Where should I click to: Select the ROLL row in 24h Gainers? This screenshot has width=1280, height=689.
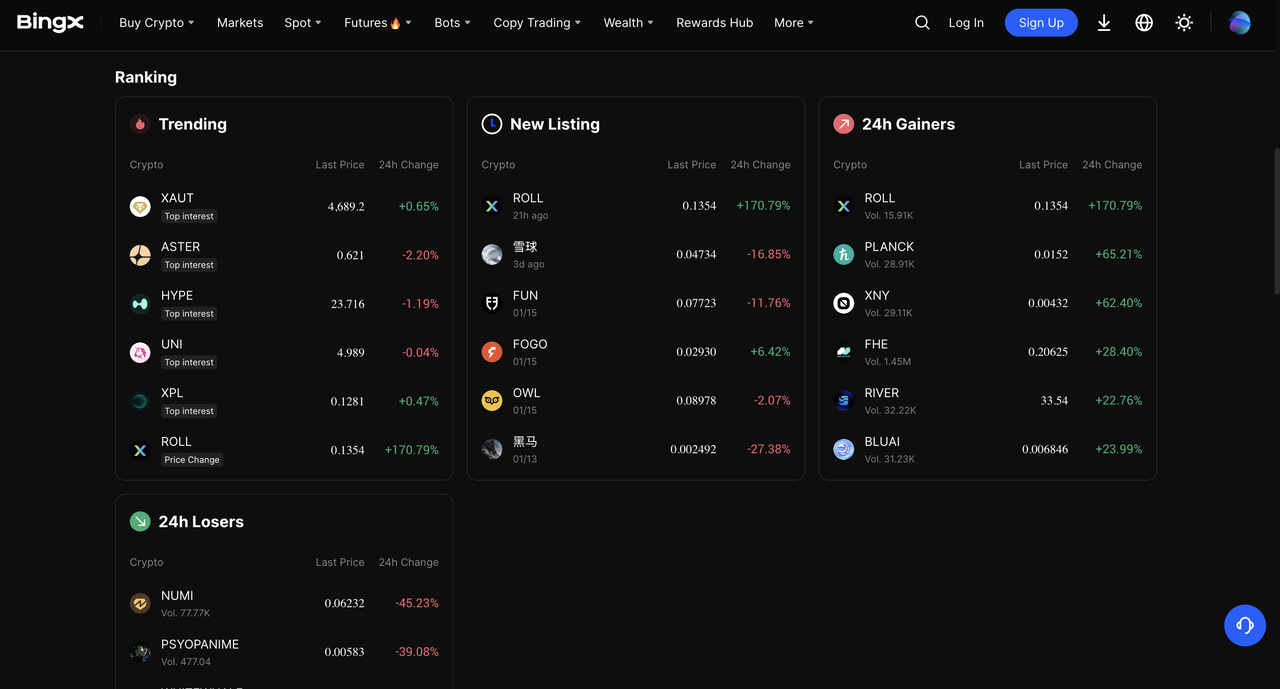[987, 206]
